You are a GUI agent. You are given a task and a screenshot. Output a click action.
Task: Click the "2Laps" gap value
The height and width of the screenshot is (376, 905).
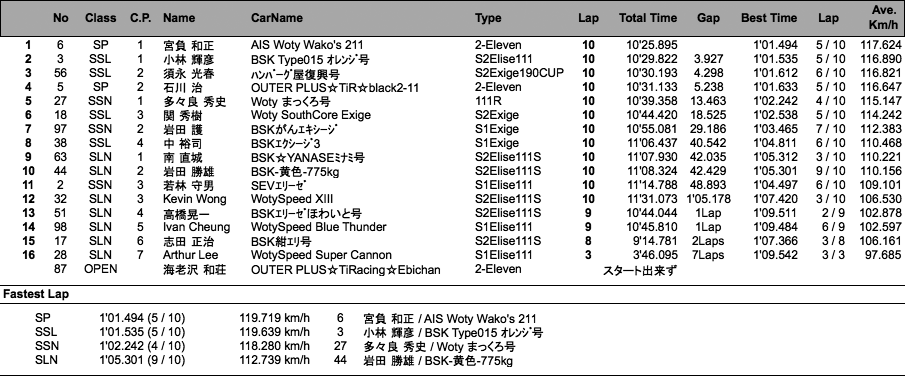click(x=708, y=241)
